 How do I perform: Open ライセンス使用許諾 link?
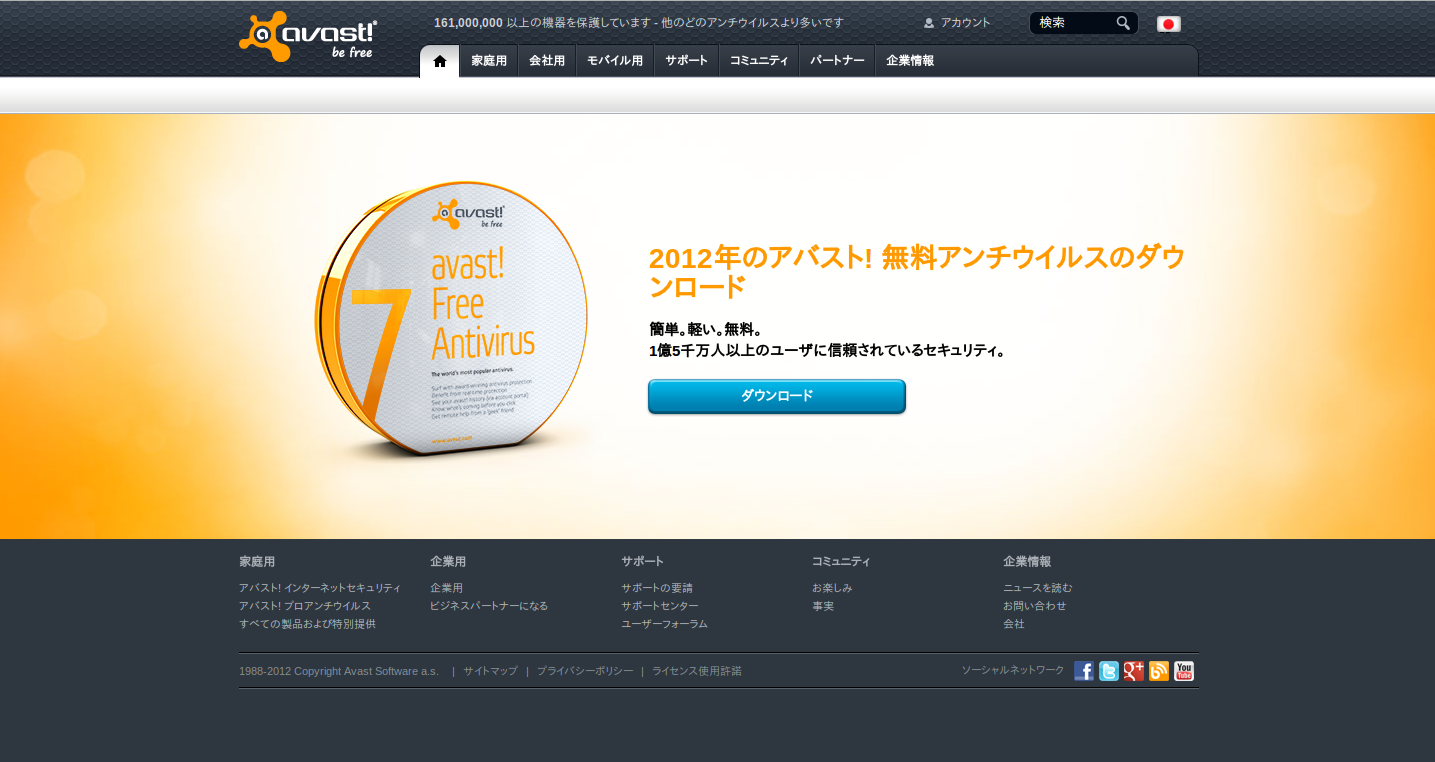[697, 671]
